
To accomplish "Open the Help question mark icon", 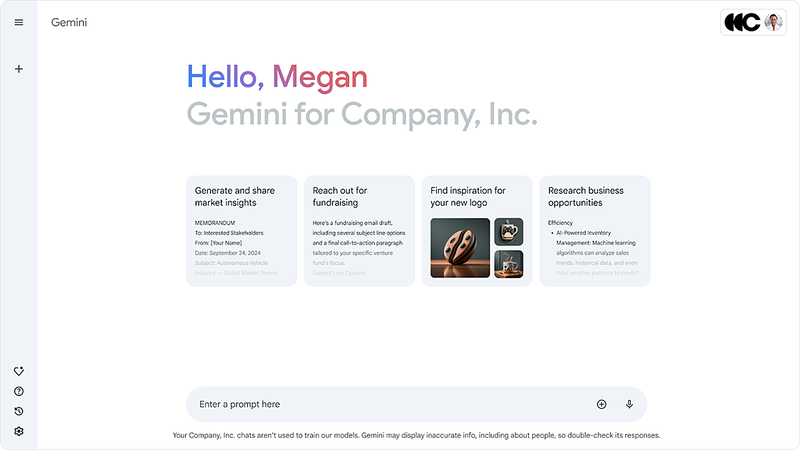I will click(19, 391).
